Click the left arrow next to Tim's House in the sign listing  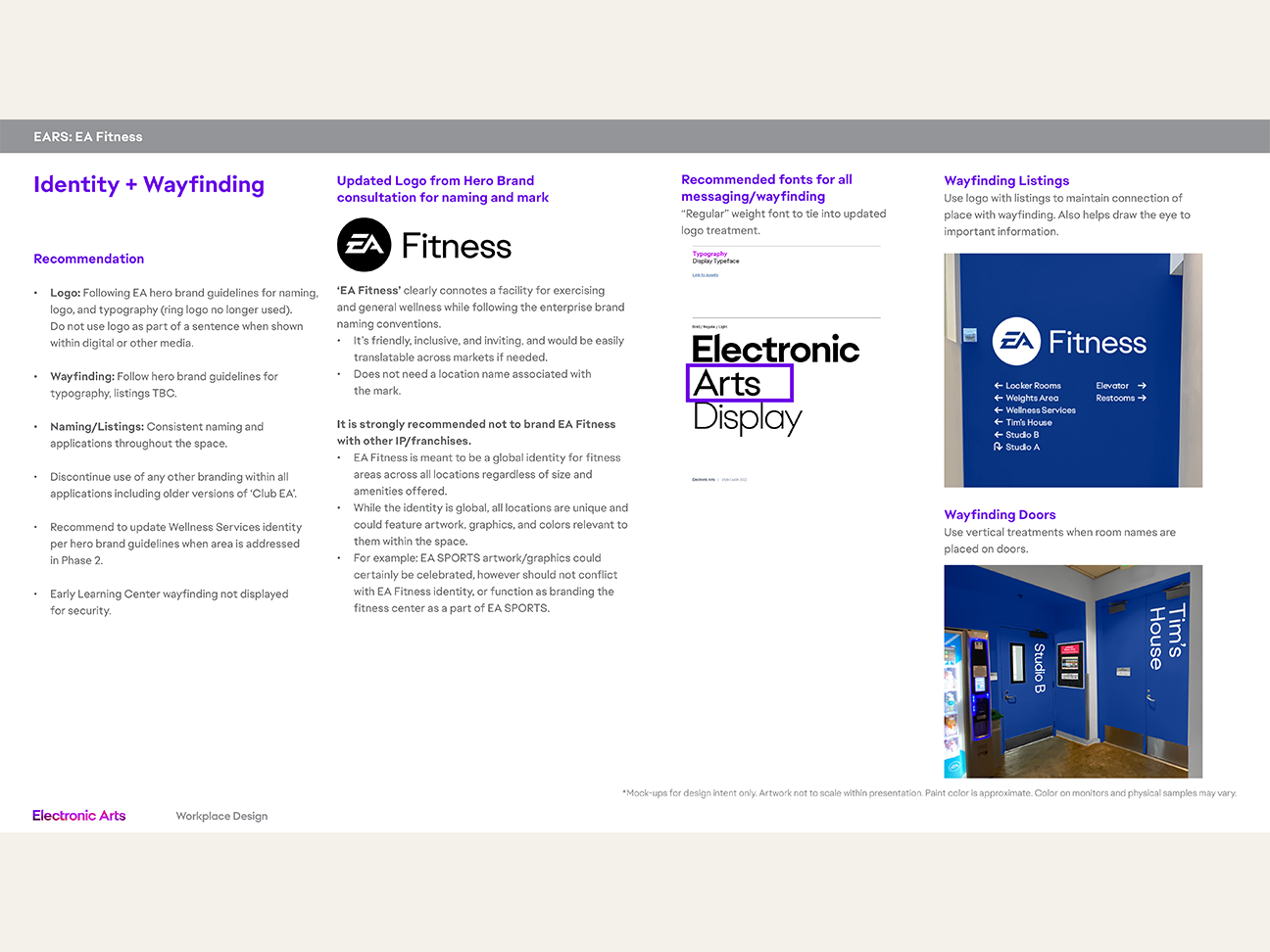pyautogui.click(x=998, y=422)
